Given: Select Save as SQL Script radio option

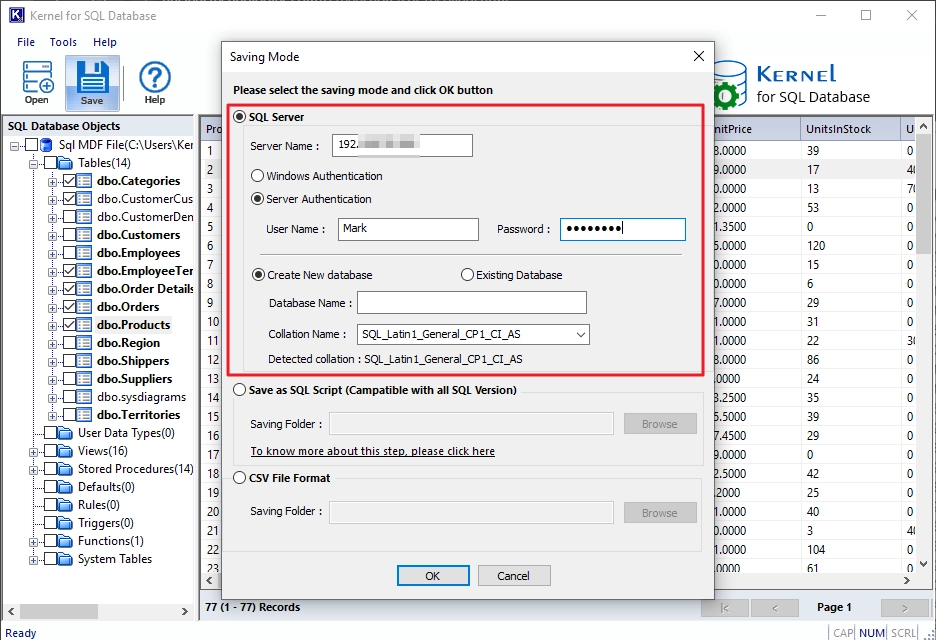Looking at the screenshot, I should pos(239,390).
